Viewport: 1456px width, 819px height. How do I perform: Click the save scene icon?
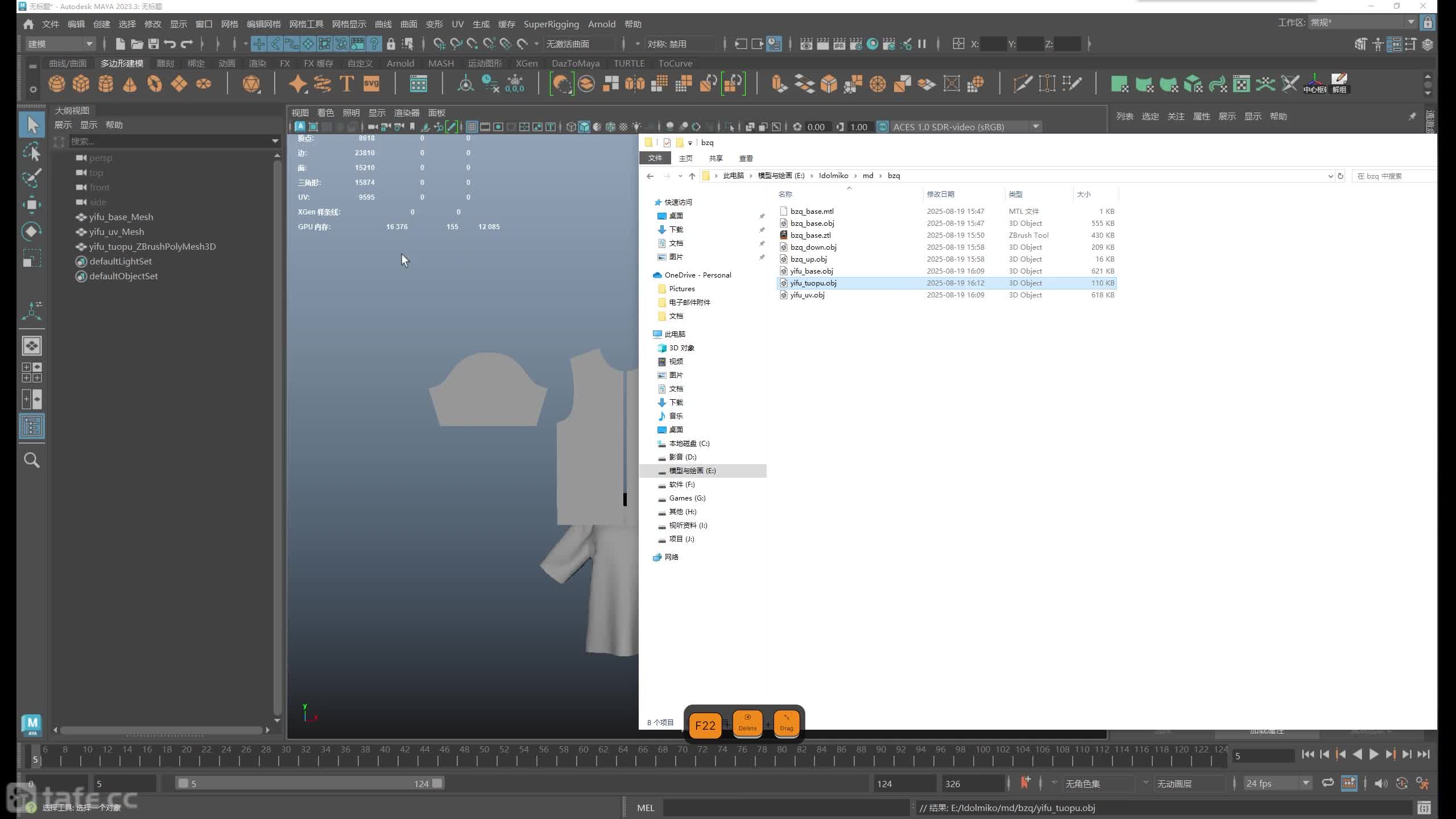153,44
